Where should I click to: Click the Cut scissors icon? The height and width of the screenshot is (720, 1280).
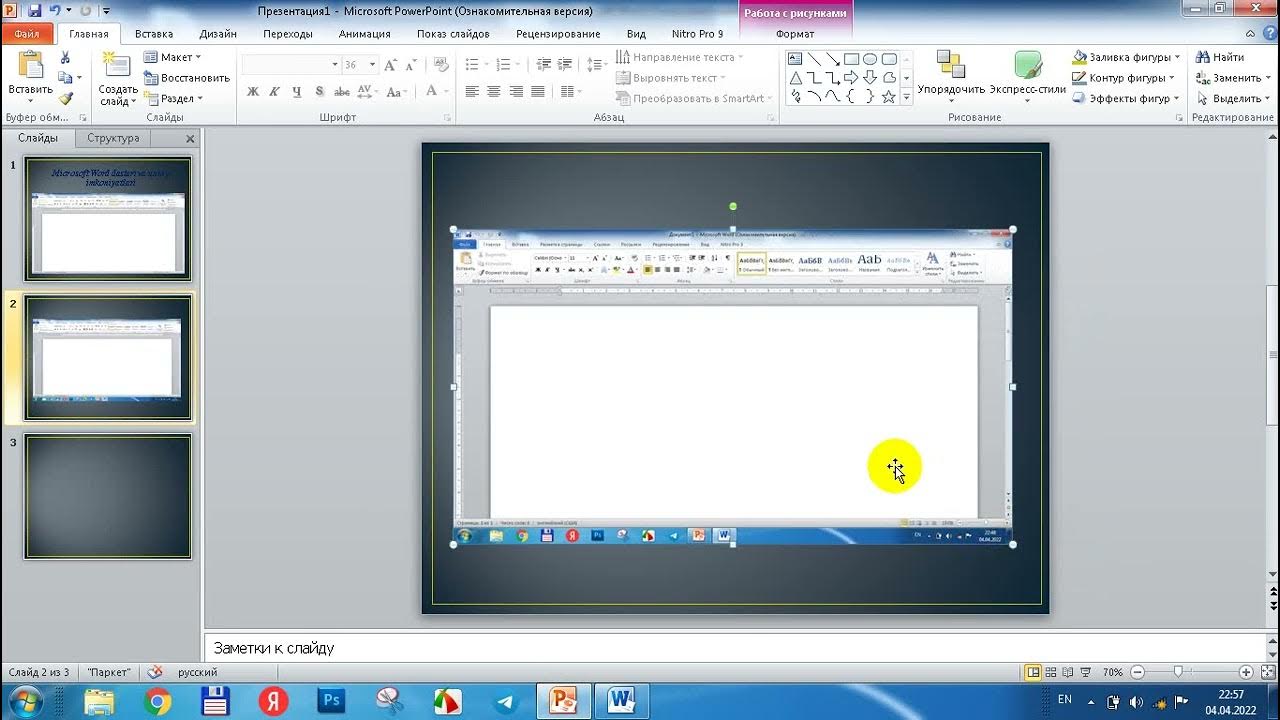(x=66, y=58)
